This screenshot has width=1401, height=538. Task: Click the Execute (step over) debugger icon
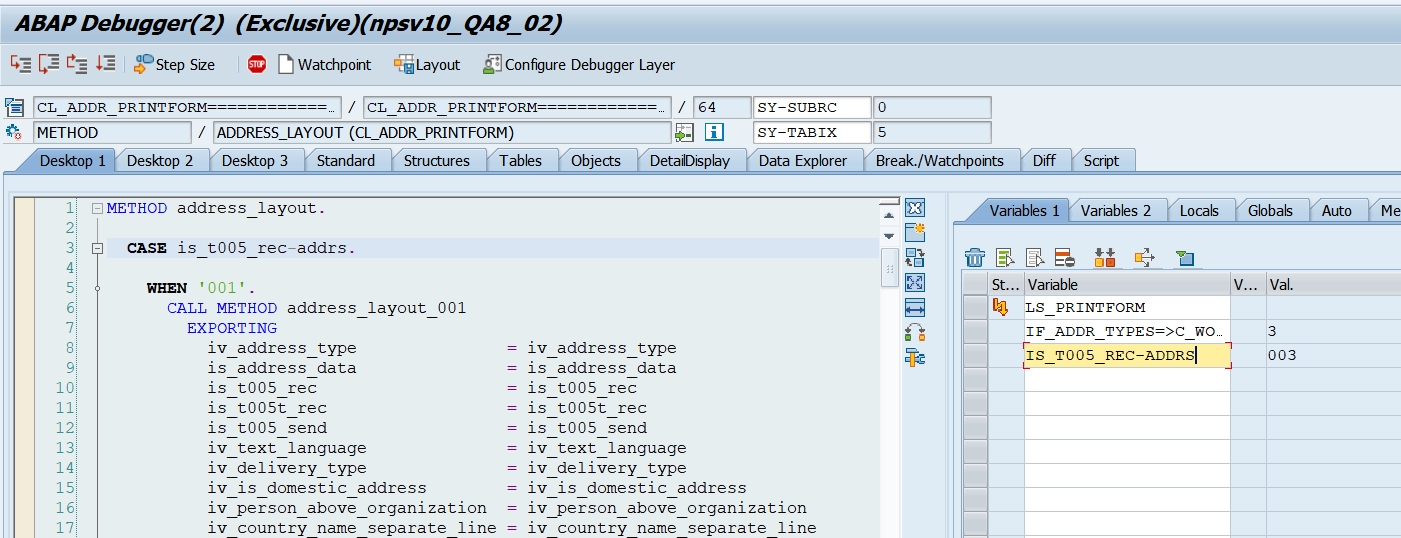click(x=48, y=64)
